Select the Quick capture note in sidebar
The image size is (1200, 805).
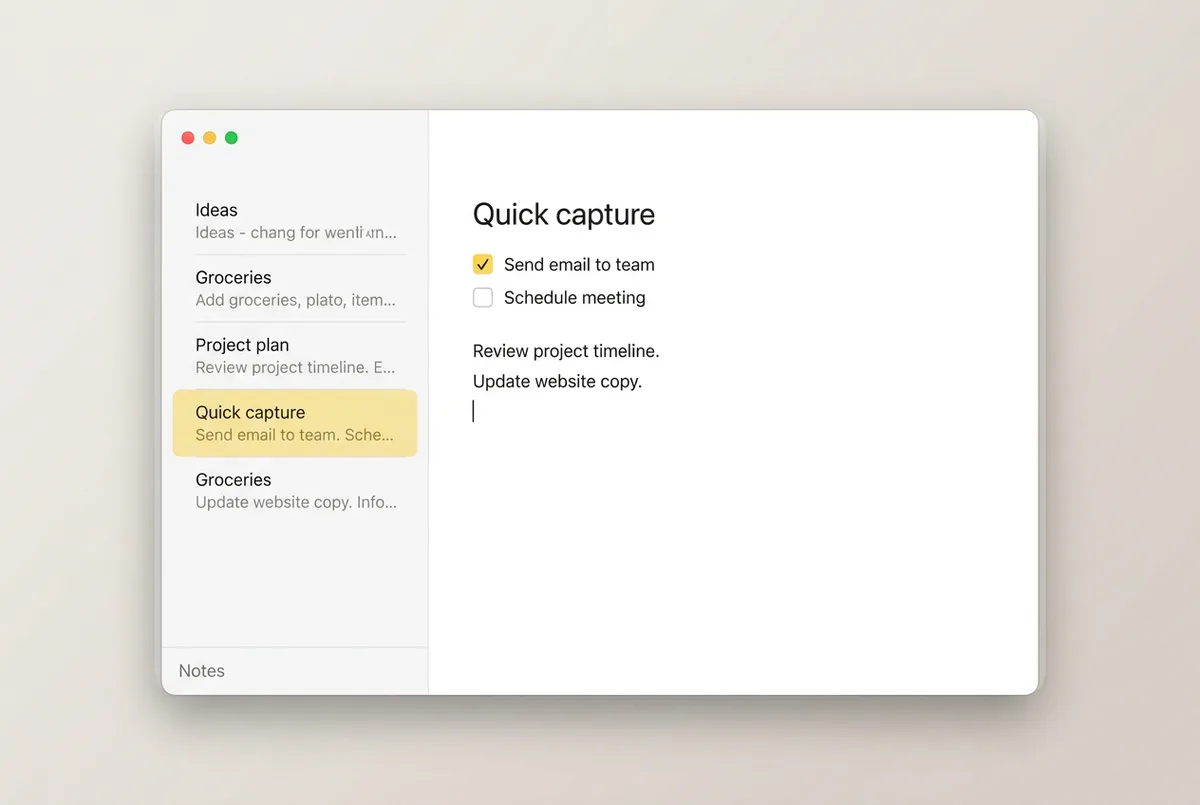point(295,423)
